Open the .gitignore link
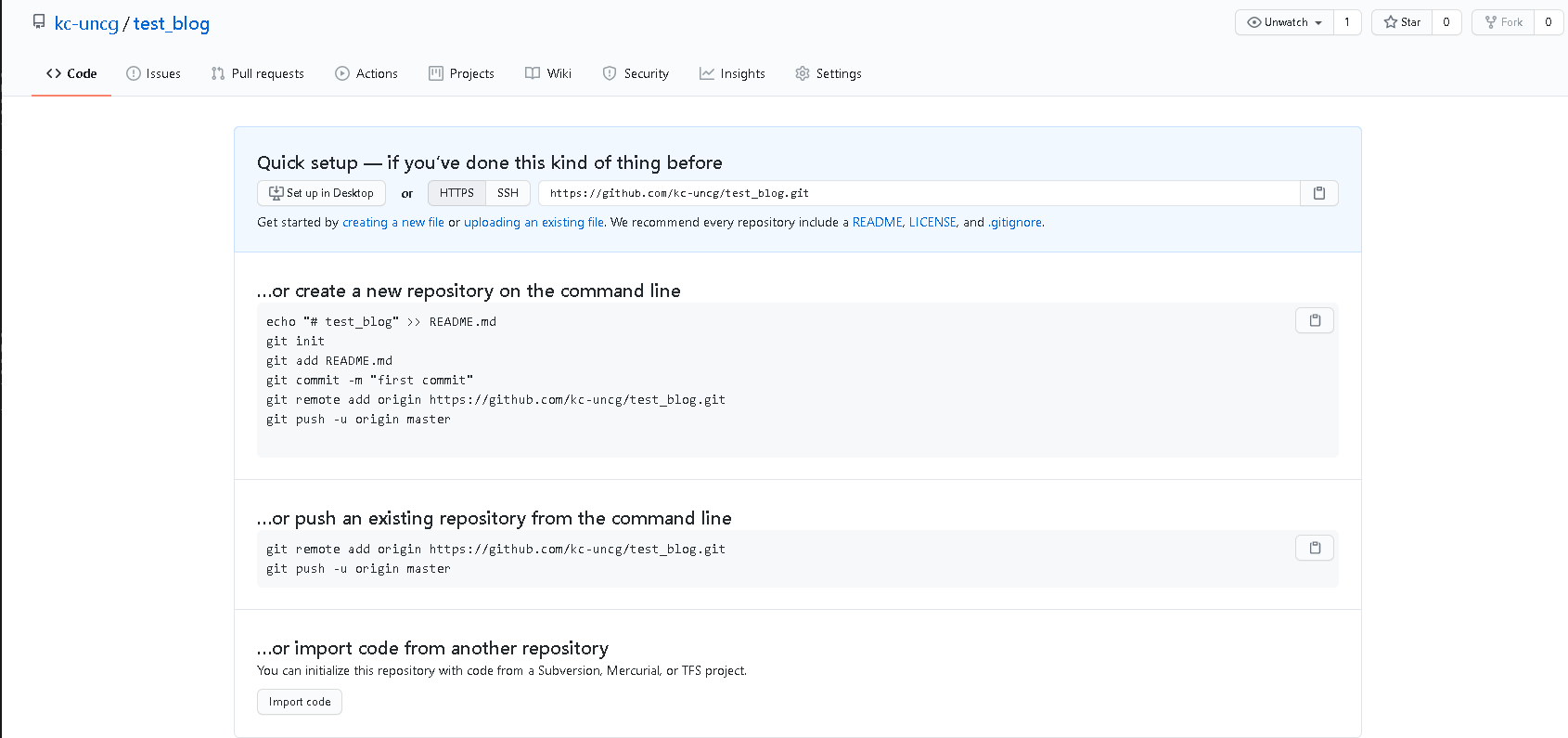Image resolution: width=1568 pixels, height=738 pixels. pyautogui.click(x=1015, y=223)
